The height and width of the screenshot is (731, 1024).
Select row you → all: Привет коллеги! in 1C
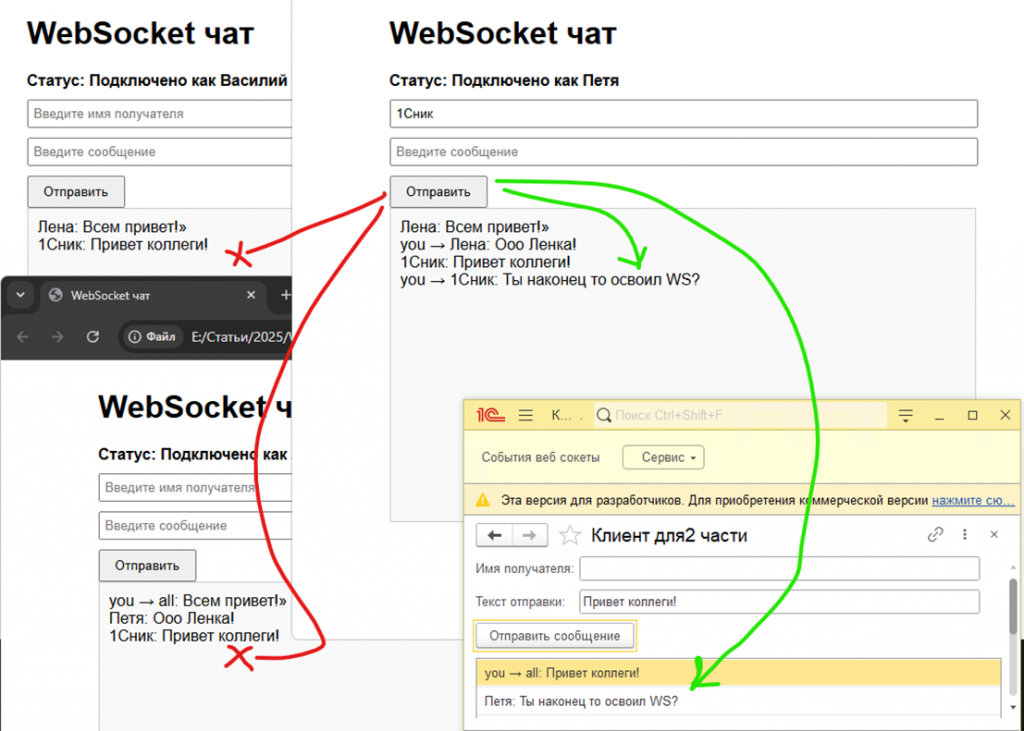point(739,673)
